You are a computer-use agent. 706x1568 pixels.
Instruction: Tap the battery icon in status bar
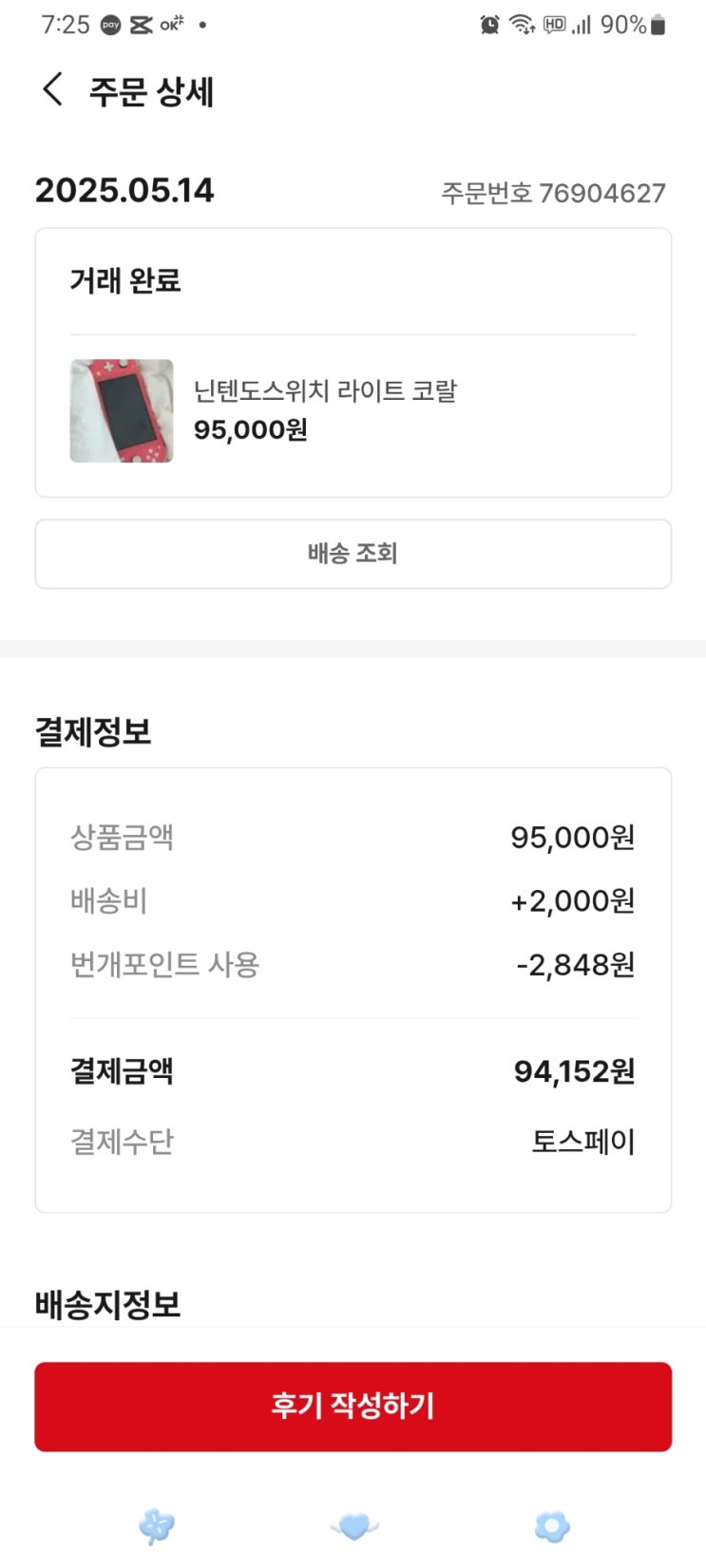(658, 25)
